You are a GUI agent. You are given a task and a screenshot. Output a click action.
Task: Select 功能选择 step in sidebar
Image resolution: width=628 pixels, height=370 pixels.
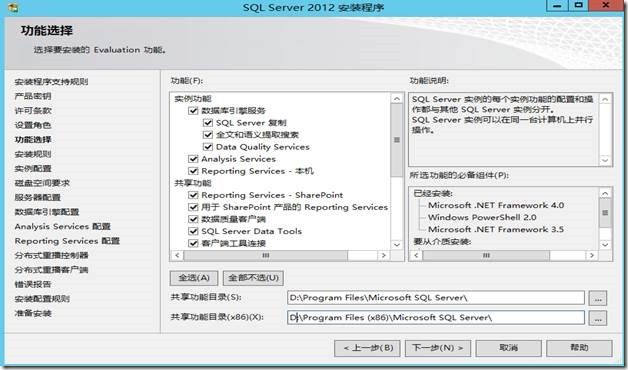click(33, 139)
